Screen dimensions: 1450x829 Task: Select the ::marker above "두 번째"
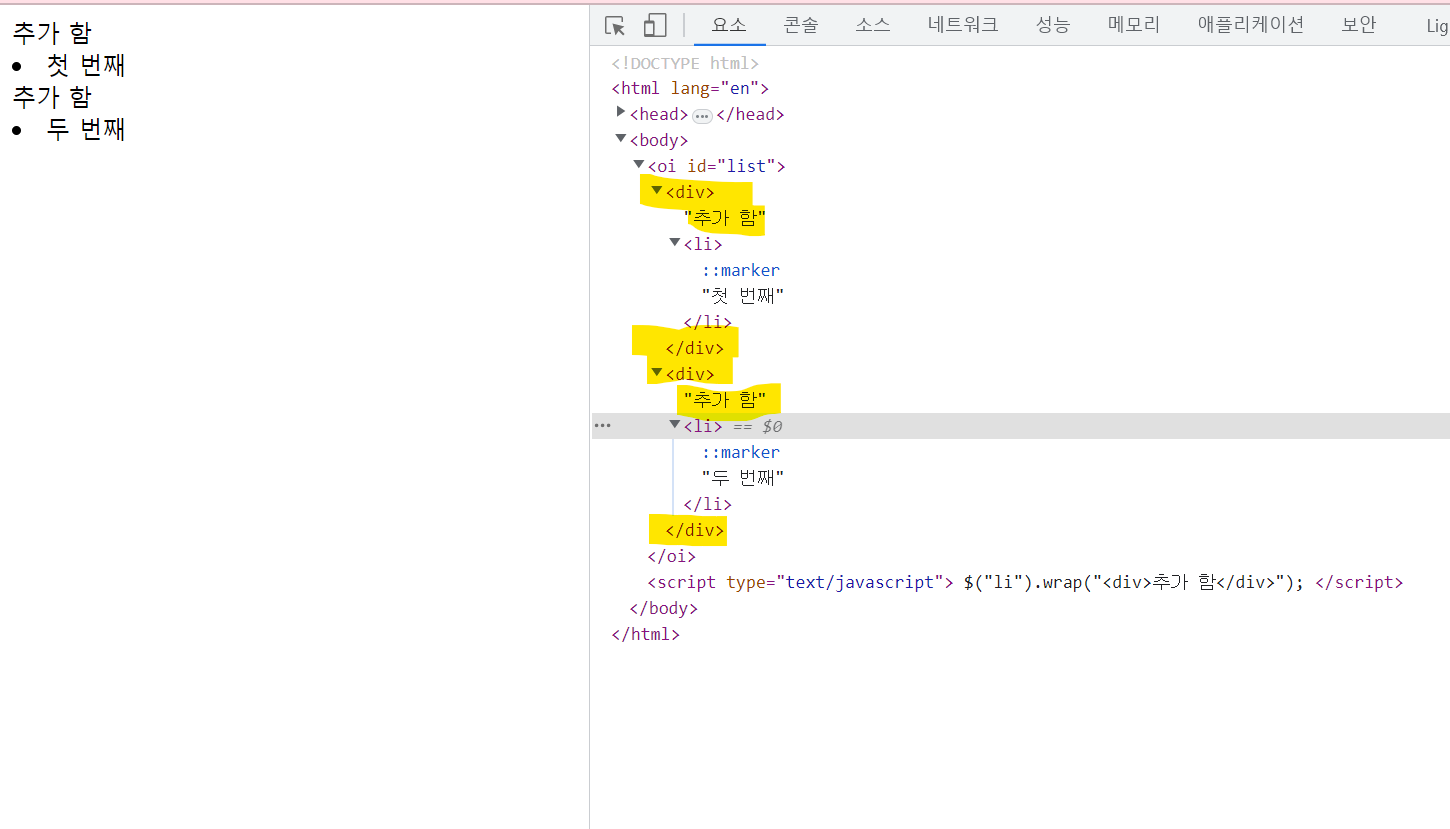pos(740,453)
